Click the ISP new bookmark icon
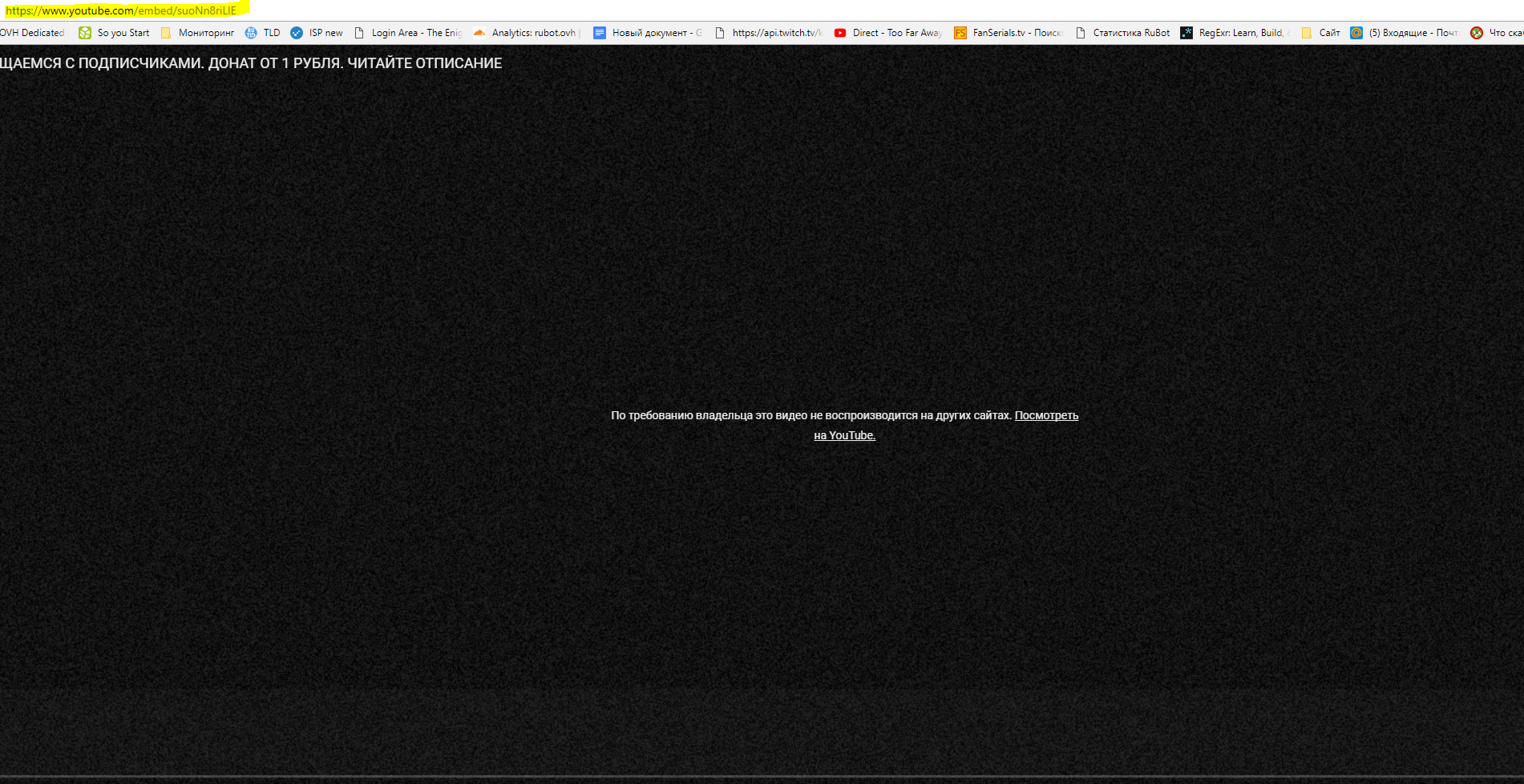The image size is (1524, 784). (x=297, y=33)
